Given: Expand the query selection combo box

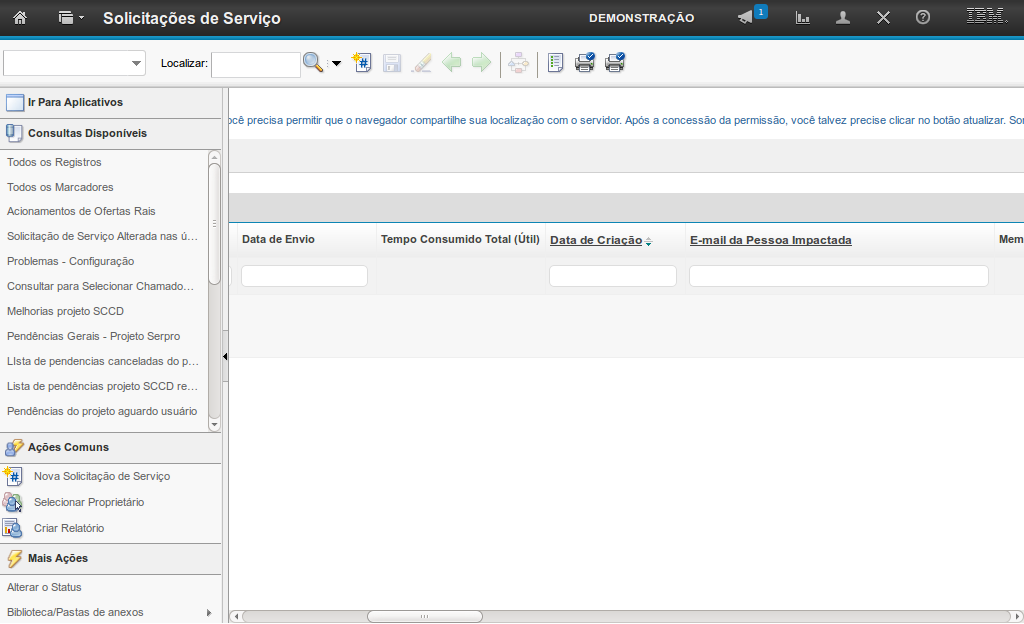Looking at the screenshot, I should (137, 64).
